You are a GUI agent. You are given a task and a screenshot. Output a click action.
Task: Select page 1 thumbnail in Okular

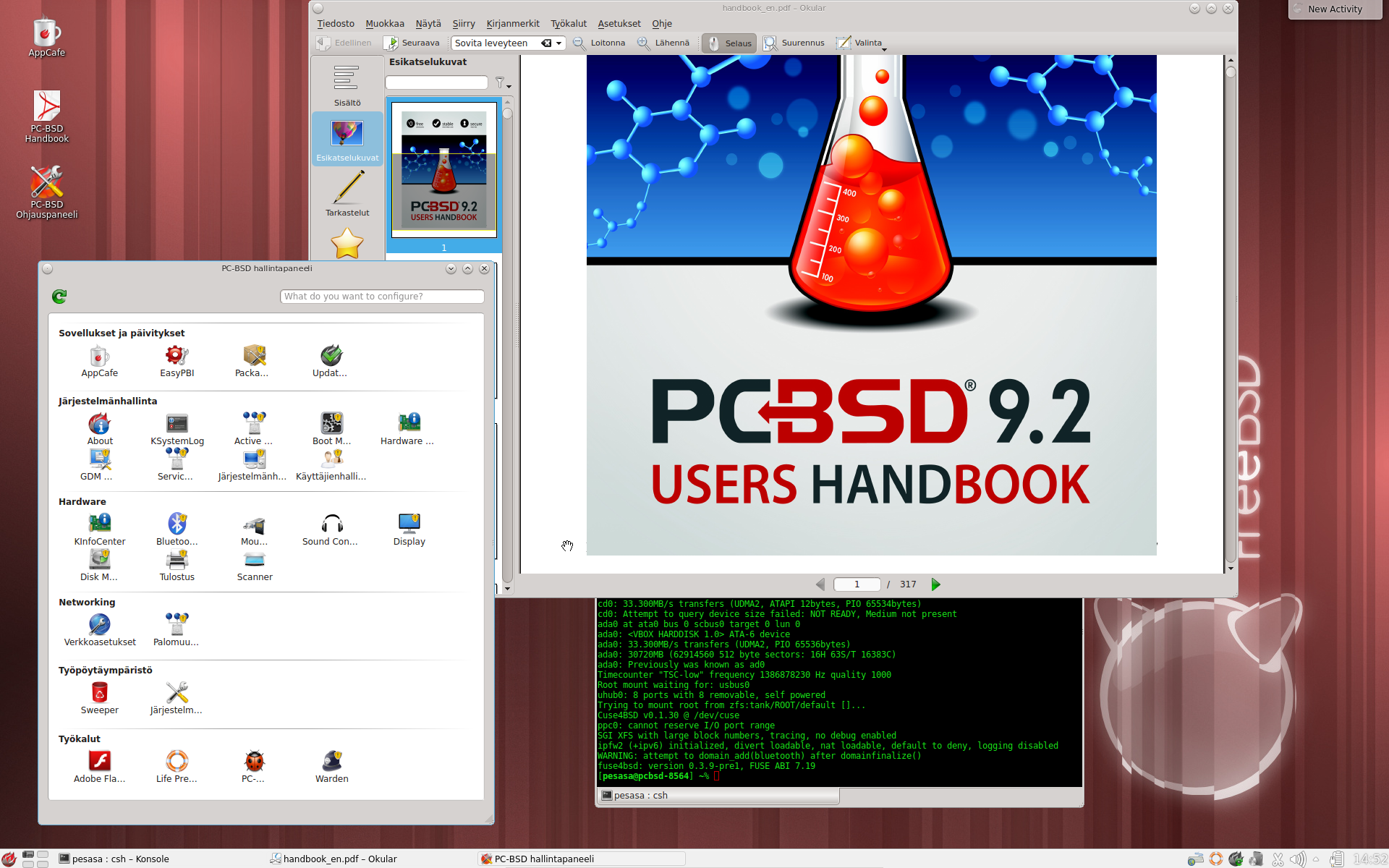pos(444,169)
